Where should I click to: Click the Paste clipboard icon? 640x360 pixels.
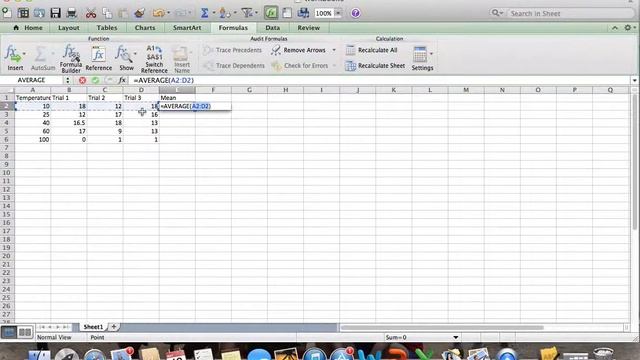pyautogui.click(x=123, y=13)
